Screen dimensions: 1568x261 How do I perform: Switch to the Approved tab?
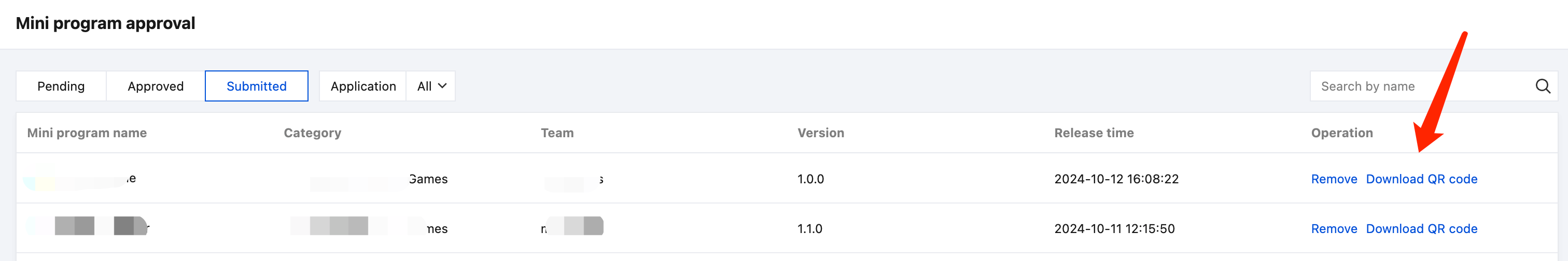[155, 86]
